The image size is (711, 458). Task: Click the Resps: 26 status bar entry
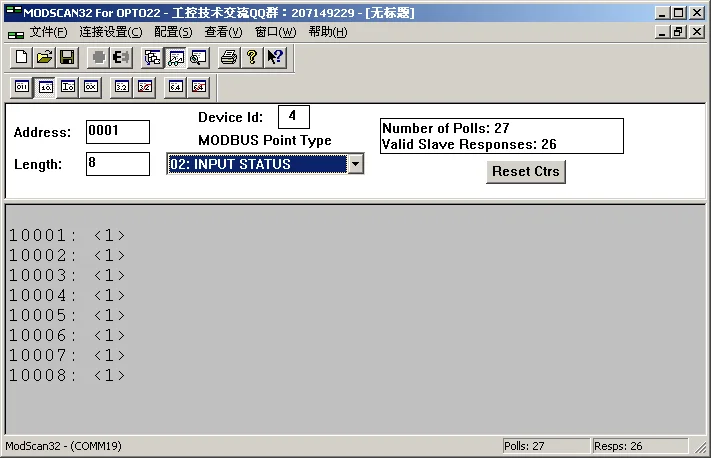click(x=640, y=446)
